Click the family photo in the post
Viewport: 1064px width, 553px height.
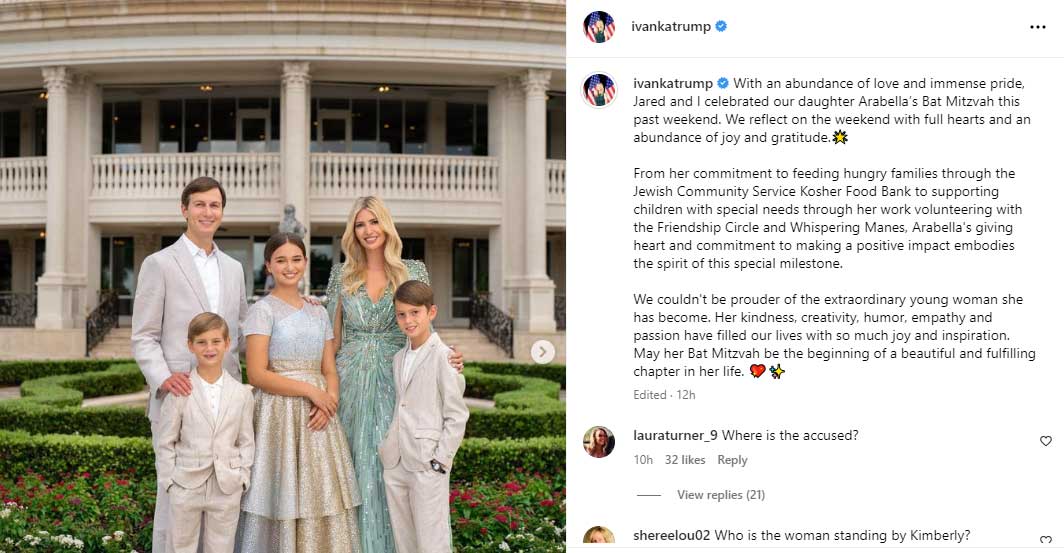tap(283, 276)
